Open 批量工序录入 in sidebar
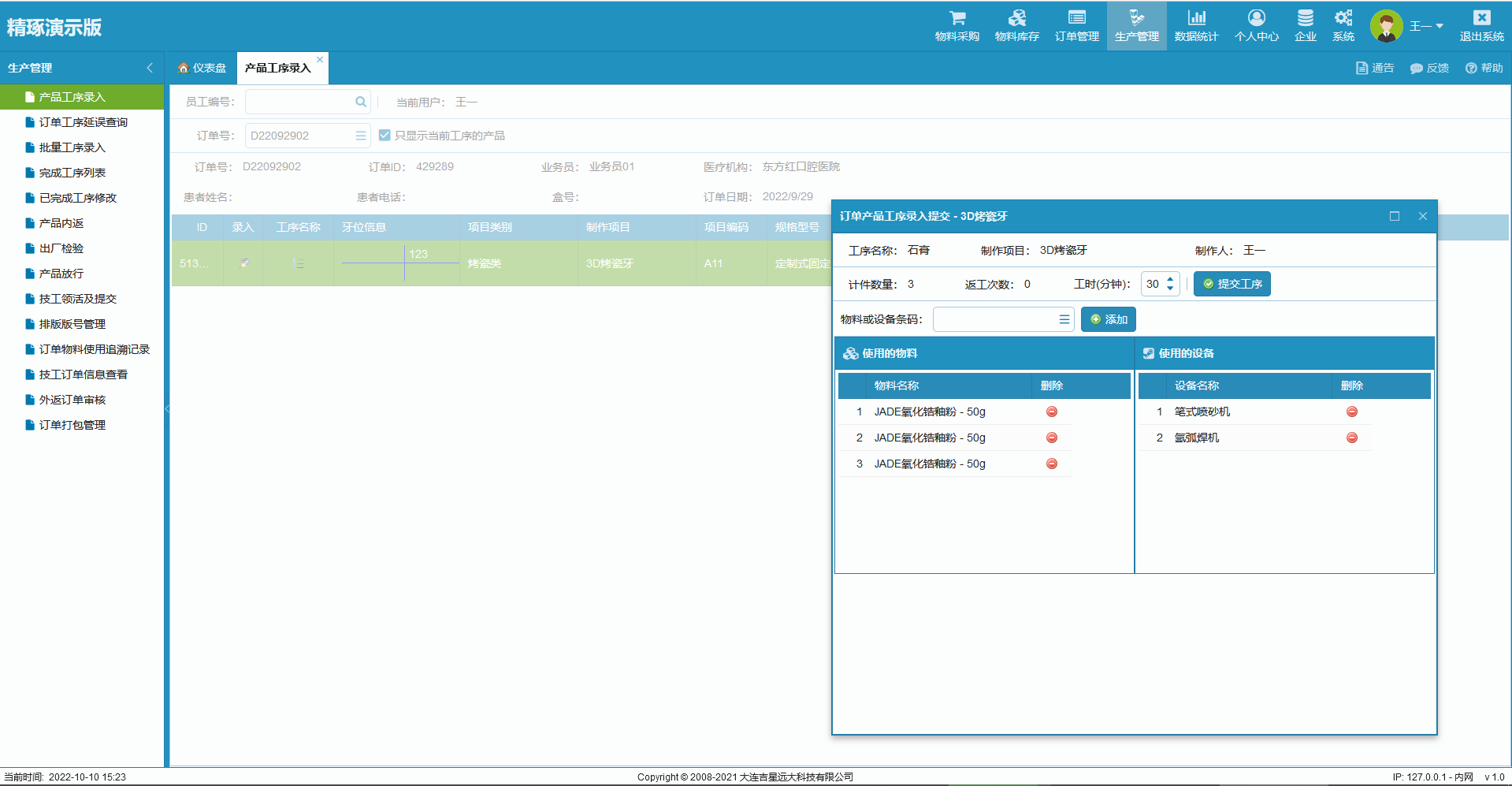 pos(82,147)
